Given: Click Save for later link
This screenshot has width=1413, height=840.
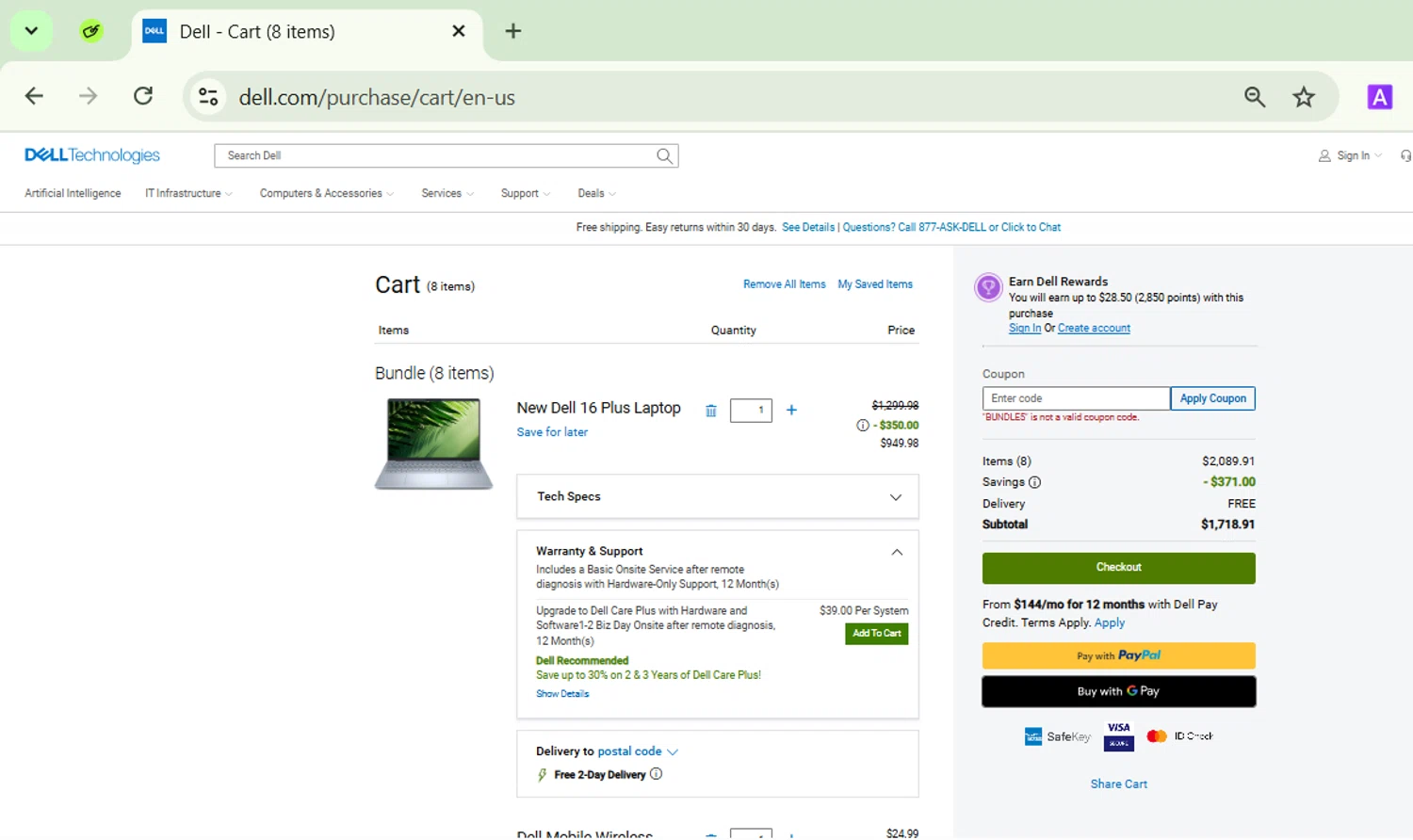Looking at the screenshot, I should (552, 432).
